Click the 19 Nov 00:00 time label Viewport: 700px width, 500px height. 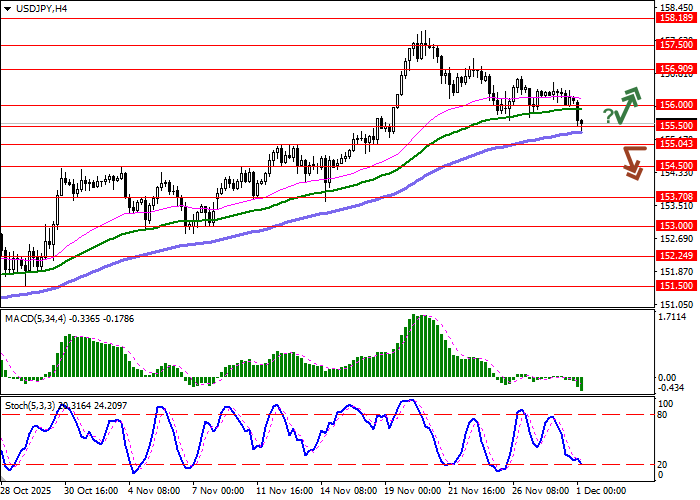(x=412, y=491)
